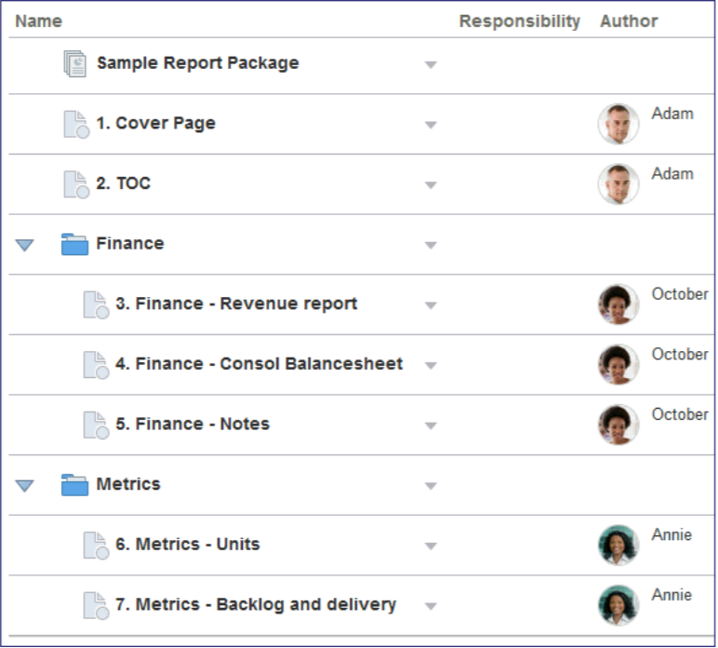
Task: Click the Finance - Notes doclet icon
Action: [95, 425]
